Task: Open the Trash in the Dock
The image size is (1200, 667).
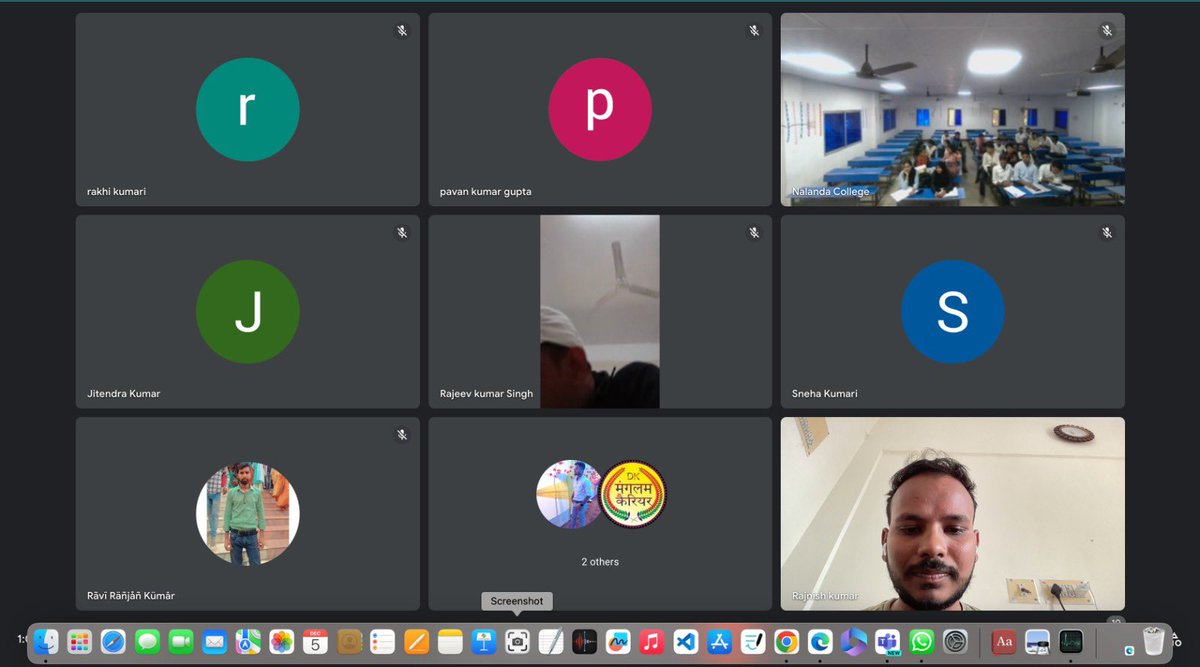Action: tap(1154, 641)
